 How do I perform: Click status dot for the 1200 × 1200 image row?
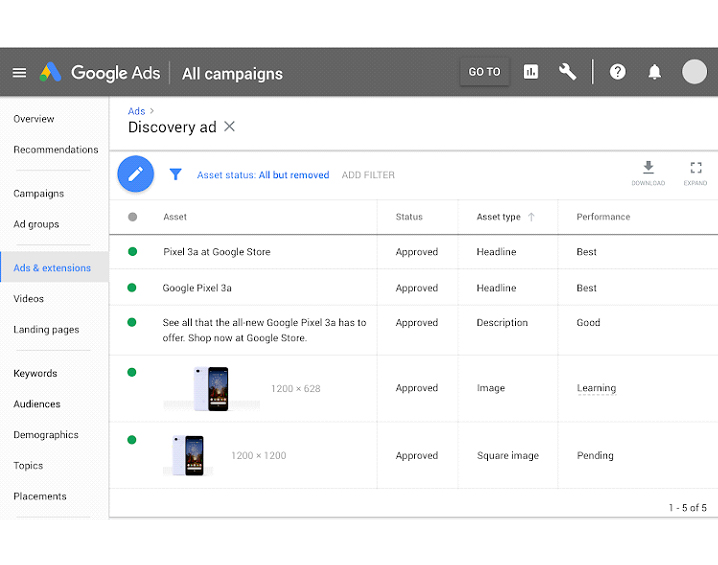coord(132,440)
